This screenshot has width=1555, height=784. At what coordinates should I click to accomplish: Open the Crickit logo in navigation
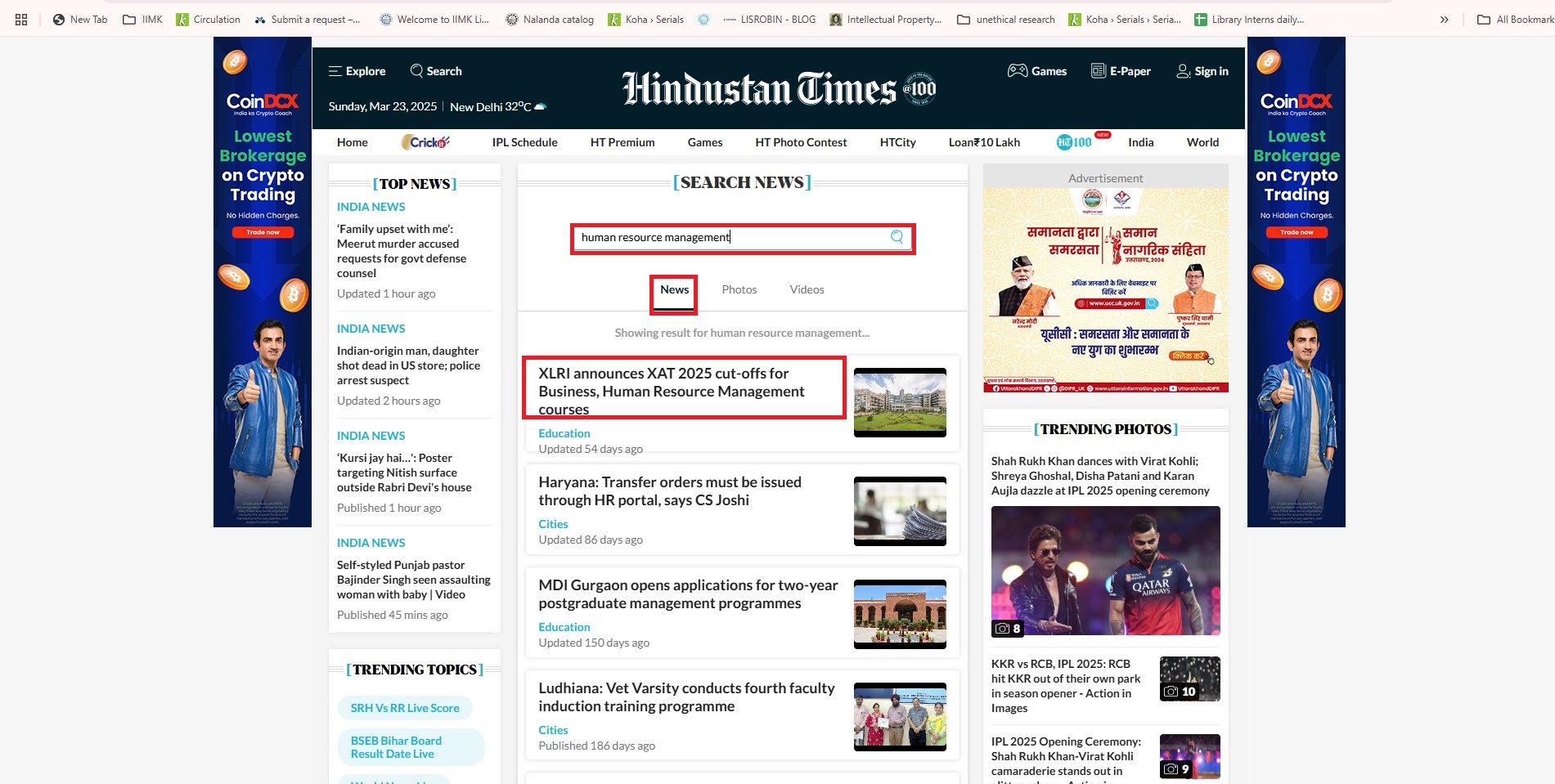[425, 142]
